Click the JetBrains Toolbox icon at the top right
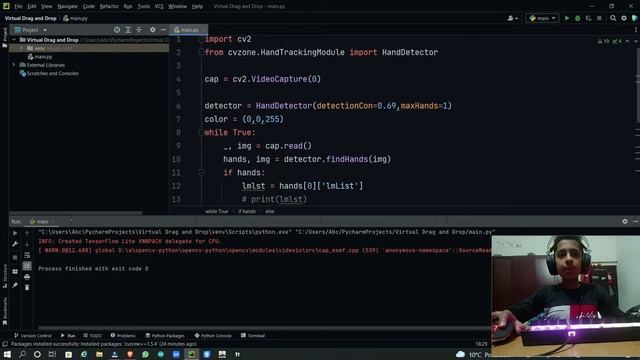The width and height of the screenshot is (640, 360). [x=635, y=18]
